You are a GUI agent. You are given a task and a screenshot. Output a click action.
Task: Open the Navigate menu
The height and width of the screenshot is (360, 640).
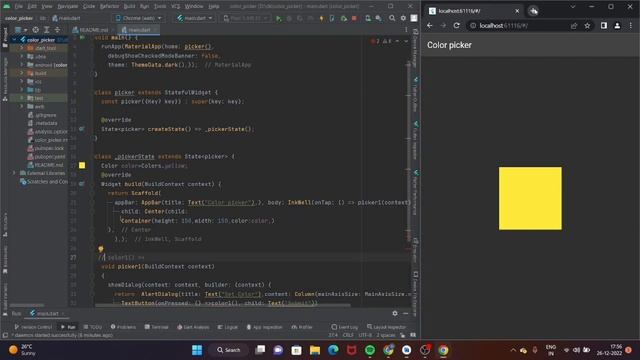(67, 7)
